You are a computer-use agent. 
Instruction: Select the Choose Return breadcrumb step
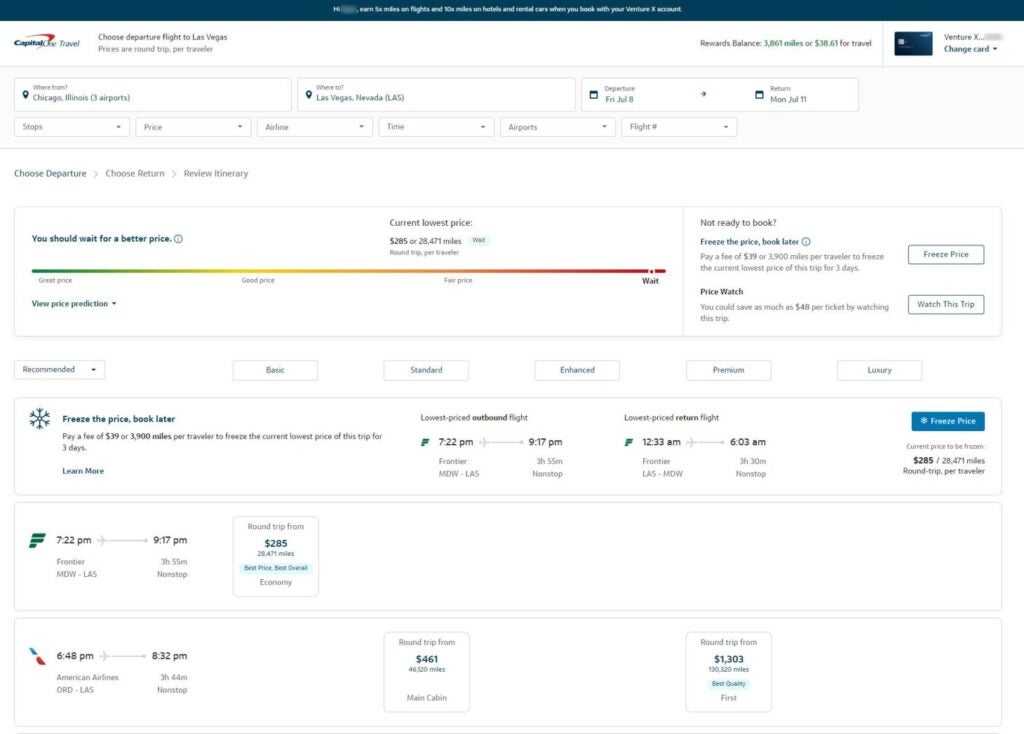[135, 173]
